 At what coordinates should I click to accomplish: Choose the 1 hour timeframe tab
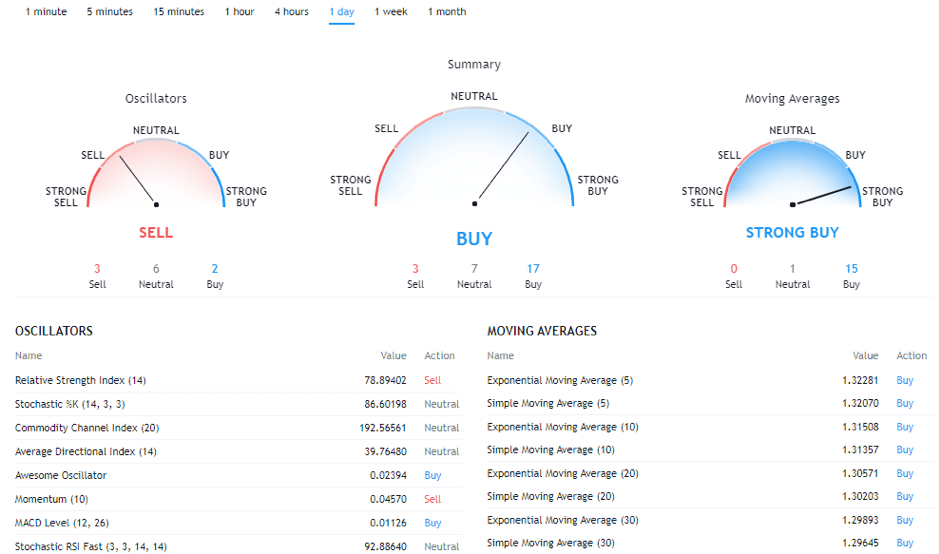[x=239, y=12]
